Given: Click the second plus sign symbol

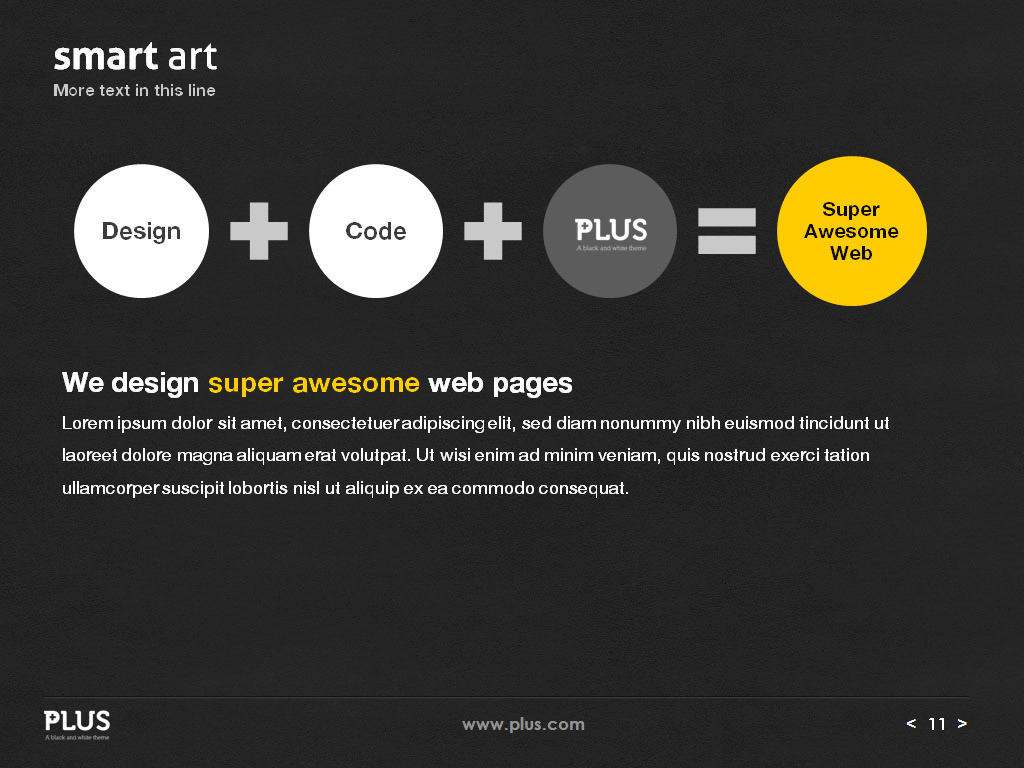Looking at the screenshot, I should click(493, 231).
